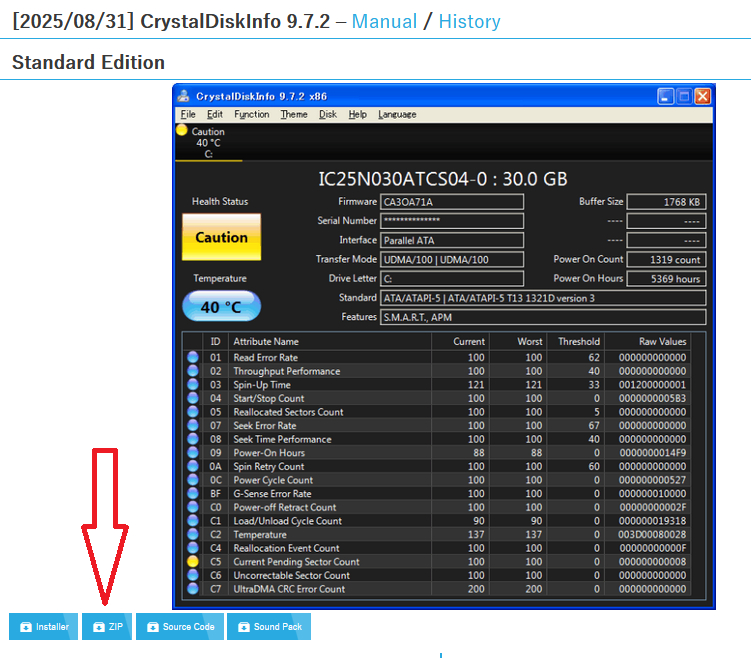Click the status icon for Reallocation Event Count

coord(193,547)
